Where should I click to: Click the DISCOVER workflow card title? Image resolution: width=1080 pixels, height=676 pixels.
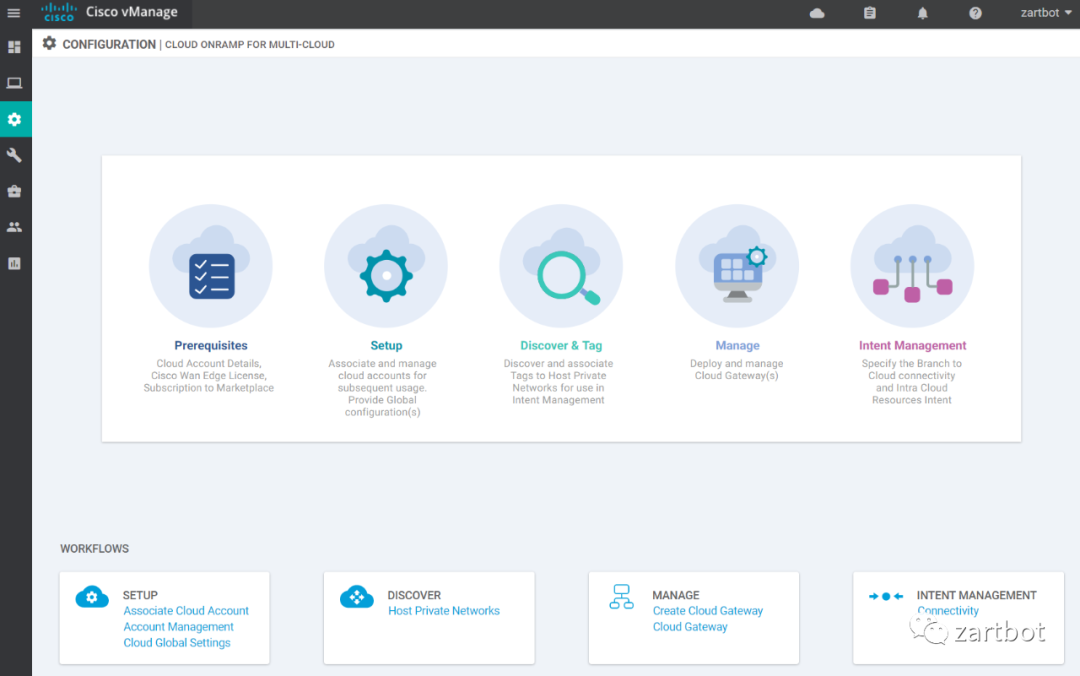414,595
